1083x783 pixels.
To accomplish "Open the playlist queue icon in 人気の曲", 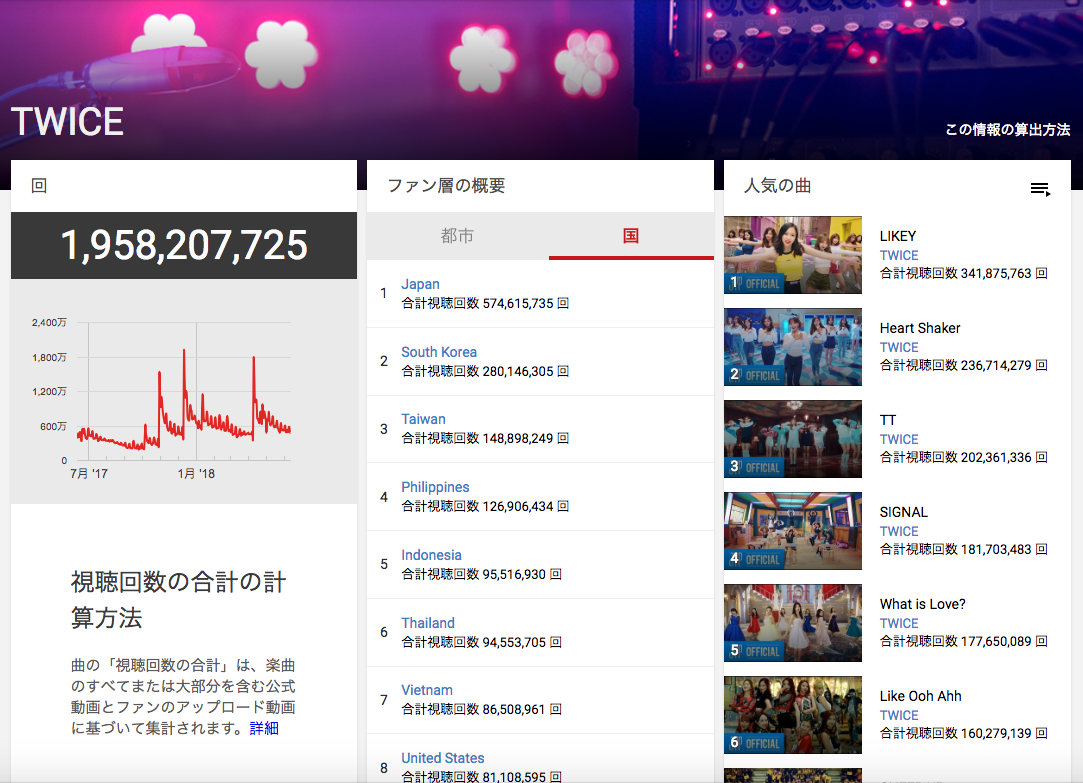I will (x=1040, y=189).
